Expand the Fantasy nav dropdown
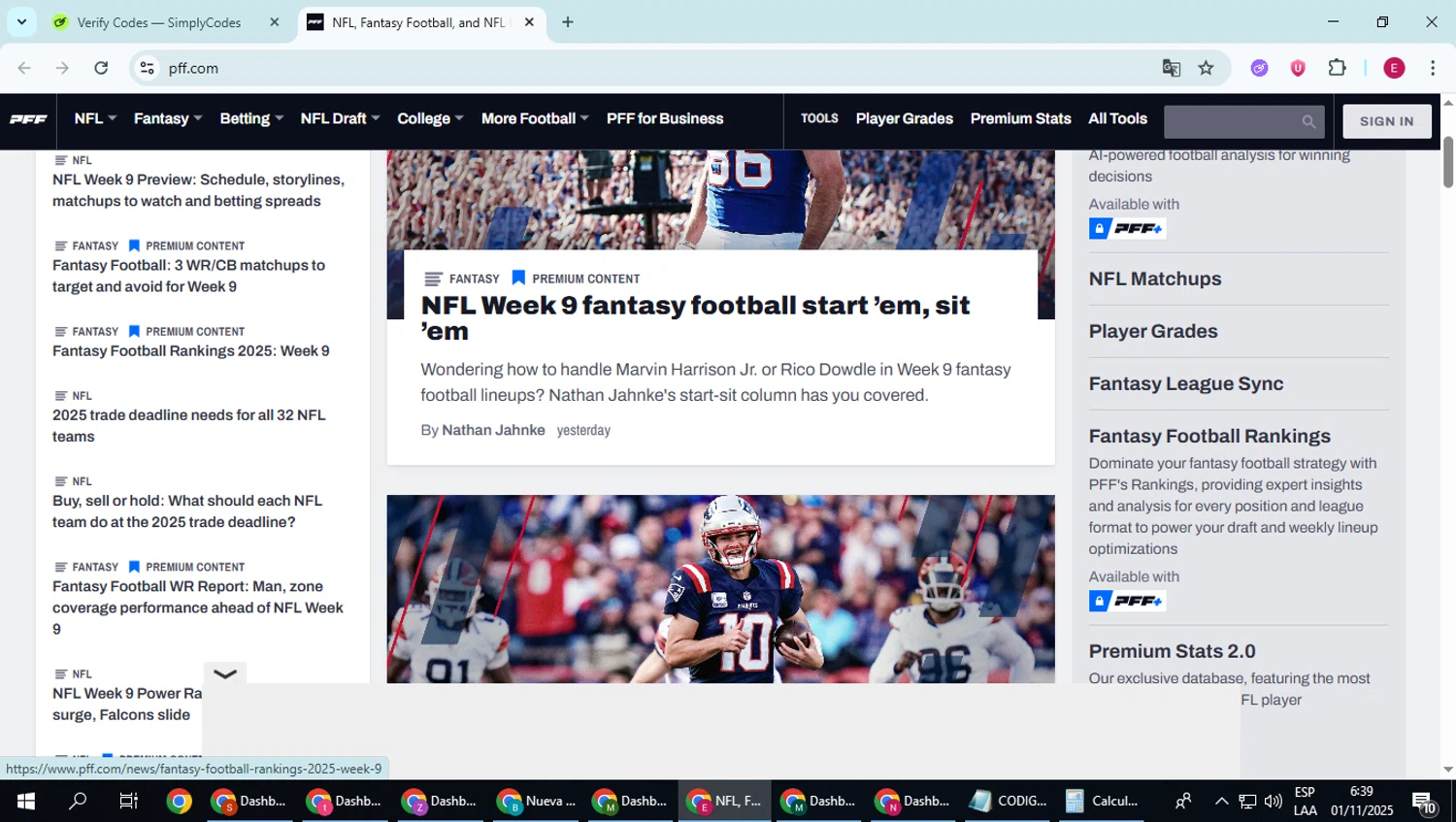Screen dimensions: 1456x822 (x=168, y=118)
